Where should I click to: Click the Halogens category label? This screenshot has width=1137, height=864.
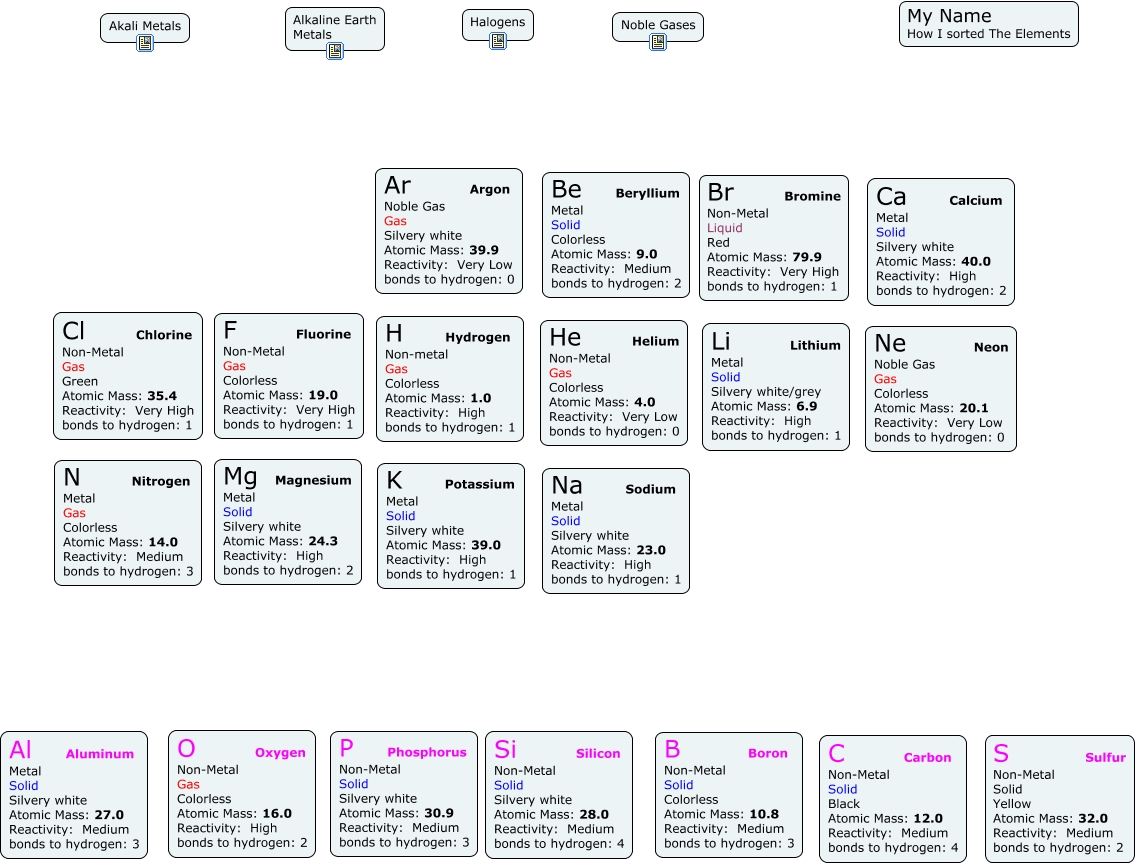497,22
